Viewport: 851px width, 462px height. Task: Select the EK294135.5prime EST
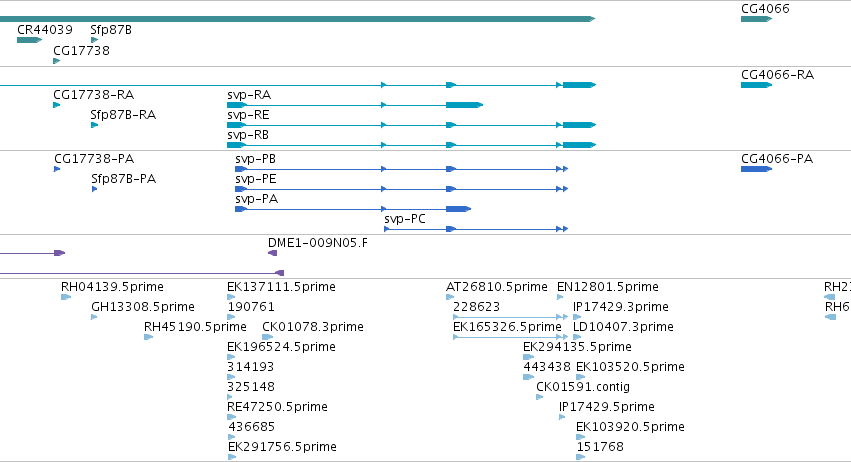(x=528, y=357)
